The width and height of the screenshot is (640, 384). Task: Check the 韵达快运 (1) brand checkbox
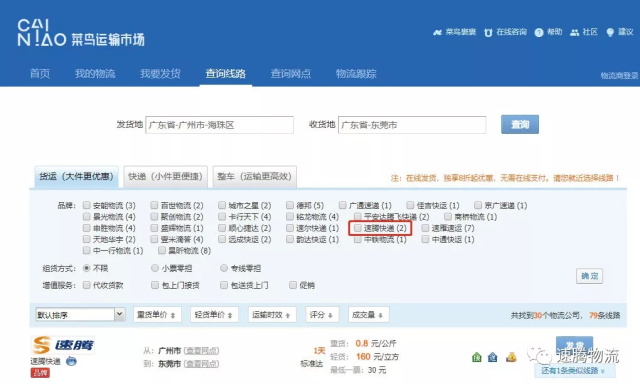coord(290,239)
